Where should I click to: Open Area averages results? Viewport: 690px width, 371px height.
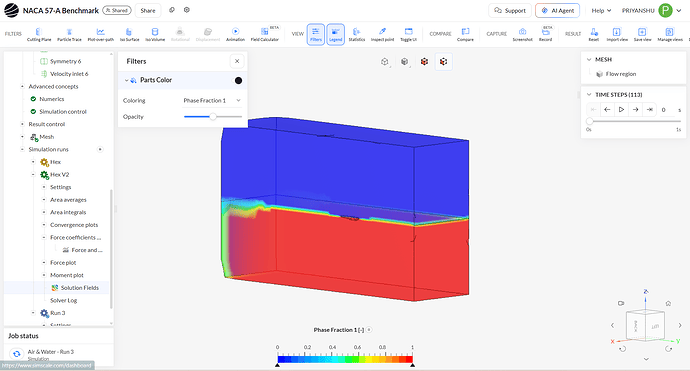click(68, 200)
